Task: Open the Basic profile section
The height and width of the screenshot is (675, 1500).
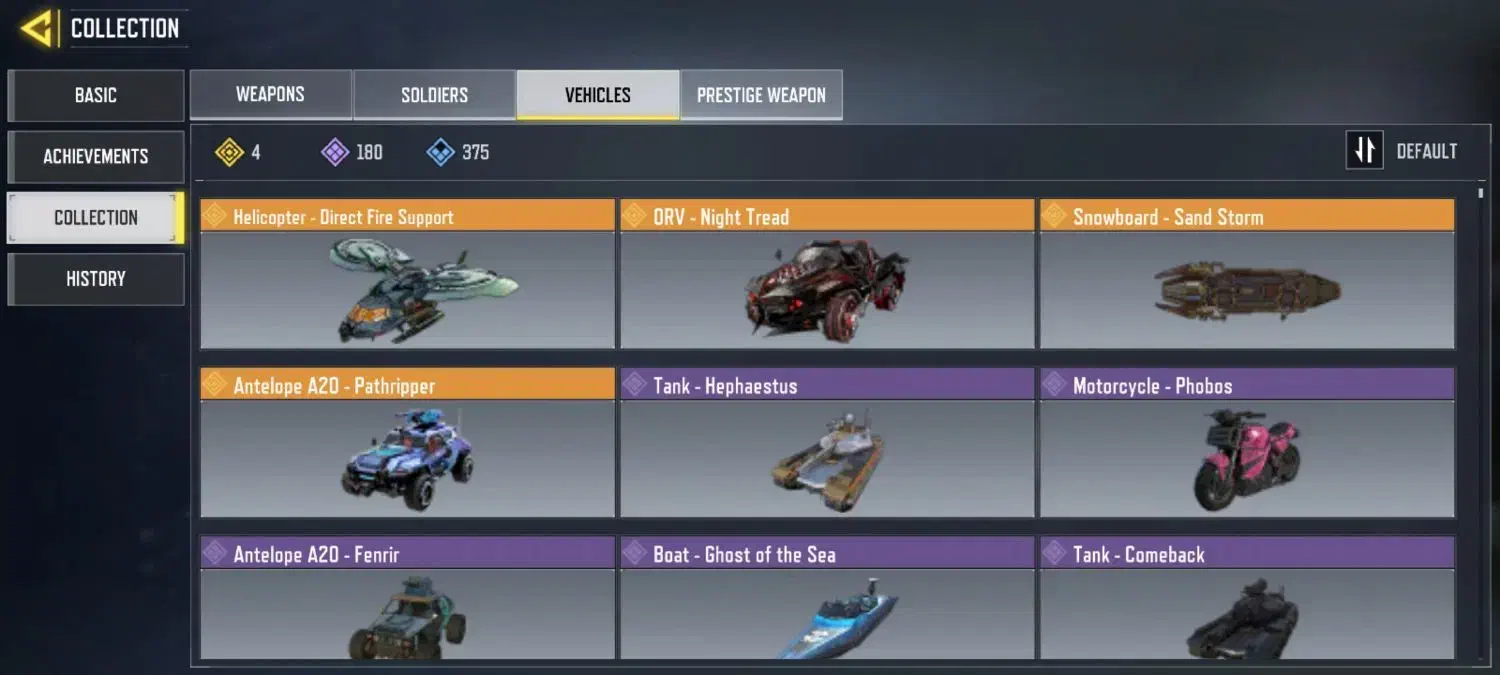Action: pos(96,95)
